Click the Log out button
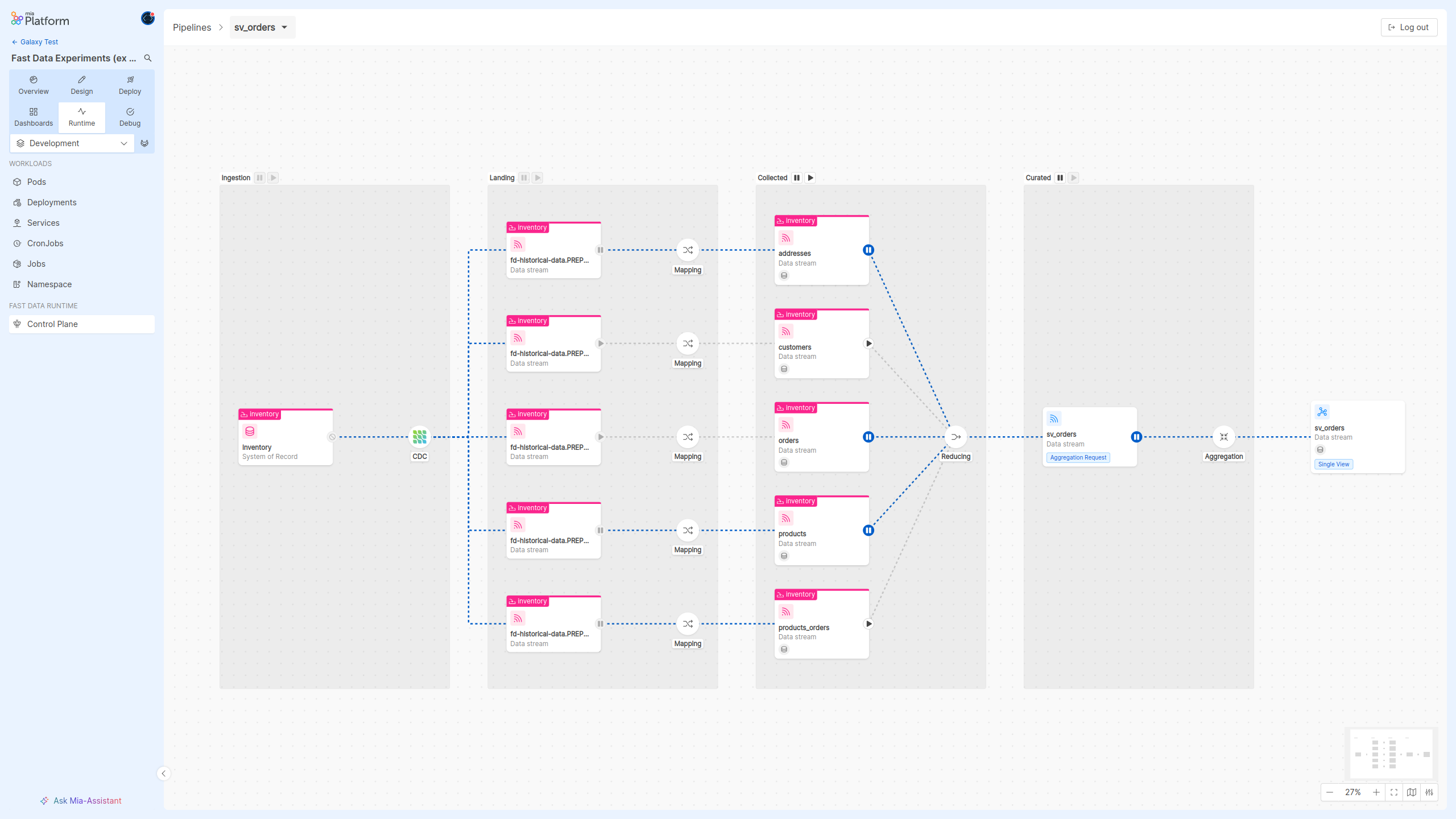The width and height of the screenshot is (1456, 819). click(x=1409, y=27)
